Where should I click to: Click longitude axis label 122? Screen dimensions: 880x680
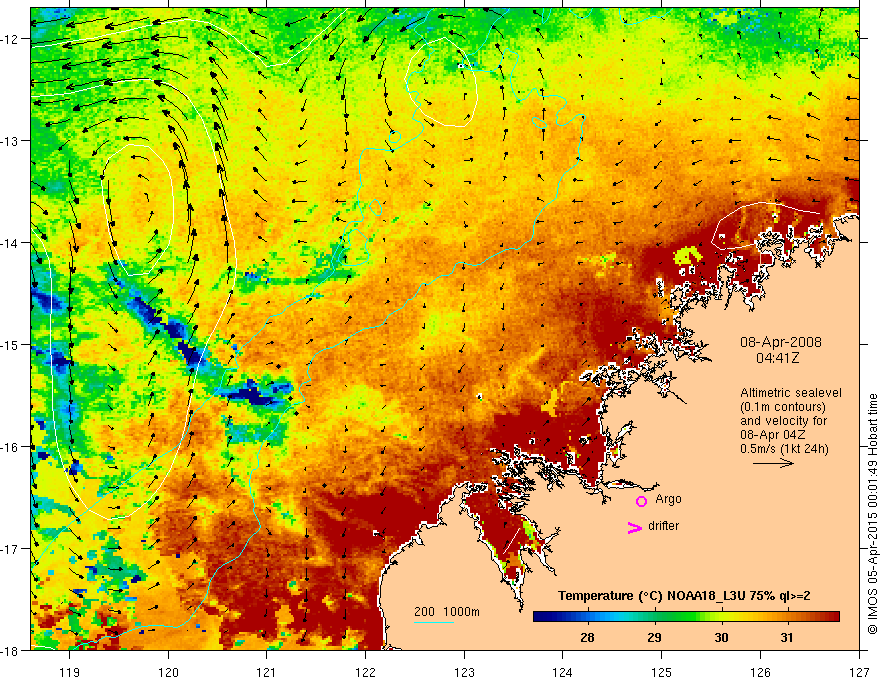(365, 672)
